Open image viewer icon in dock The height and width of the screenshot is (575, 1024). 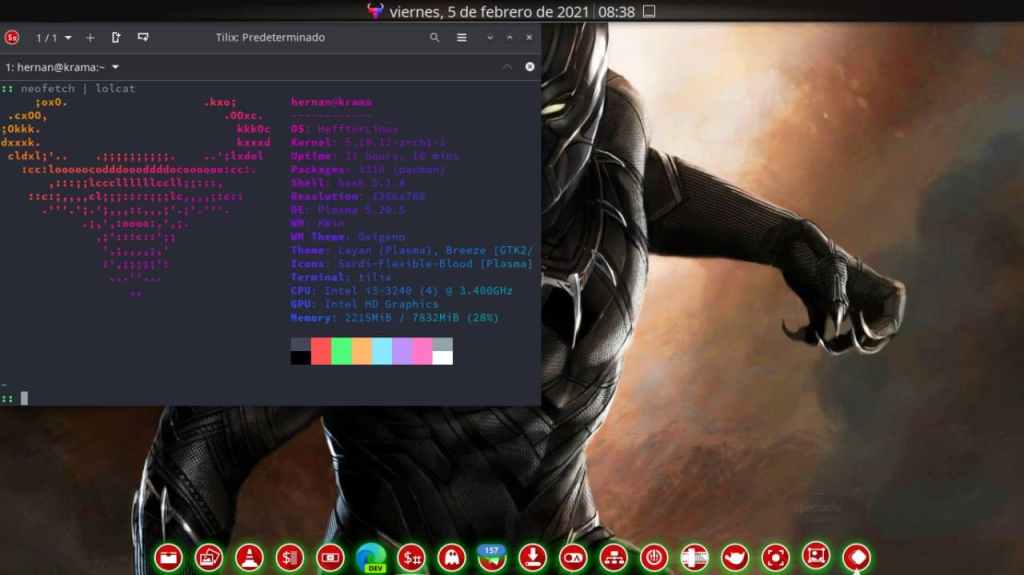[x=208, y=556]
